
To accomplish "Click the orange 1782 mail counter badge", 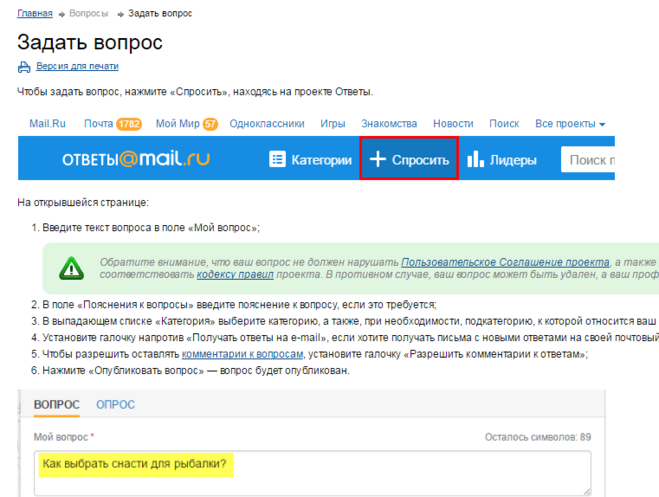I will coord(129,124).
